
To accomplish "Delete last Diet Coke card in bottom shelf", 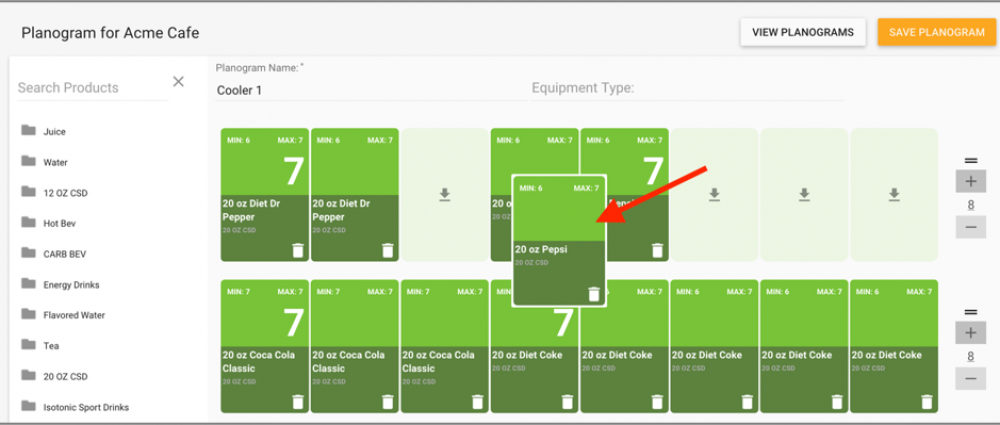I will 927,401.
